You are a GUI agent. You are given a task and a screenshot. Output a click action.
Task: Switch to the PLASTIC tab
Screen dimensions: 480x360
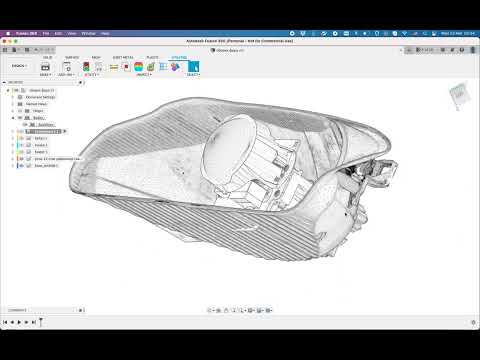(x=152, y=57)
